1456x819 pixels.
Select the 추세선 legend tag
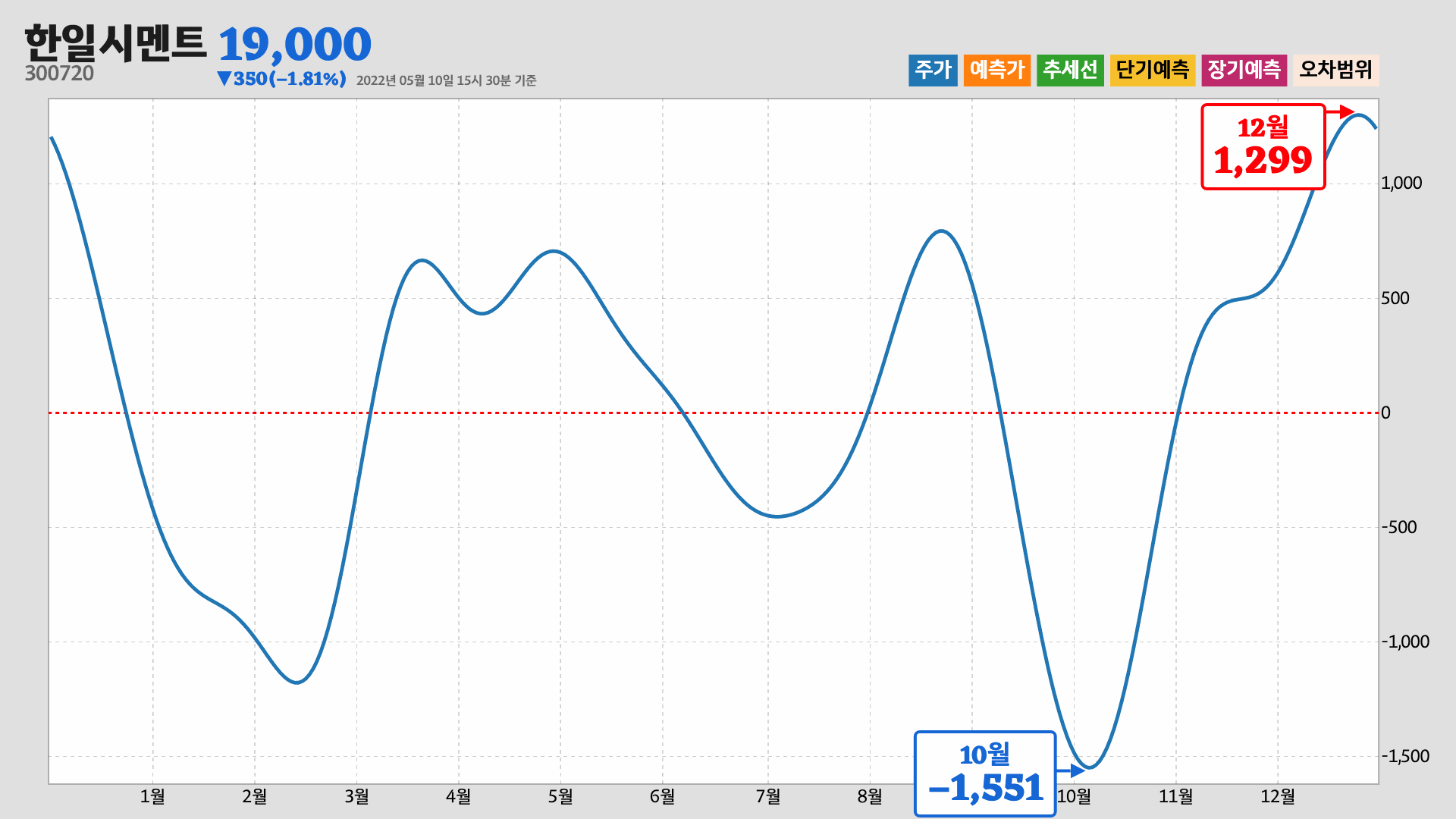[x=1070, y=70]
